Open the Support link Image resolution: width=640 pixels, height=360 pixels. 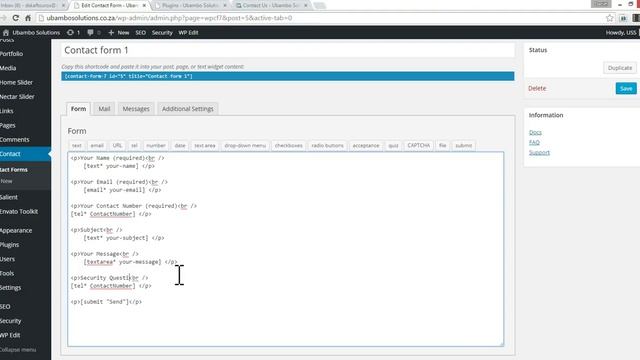[x=539, y=152]
